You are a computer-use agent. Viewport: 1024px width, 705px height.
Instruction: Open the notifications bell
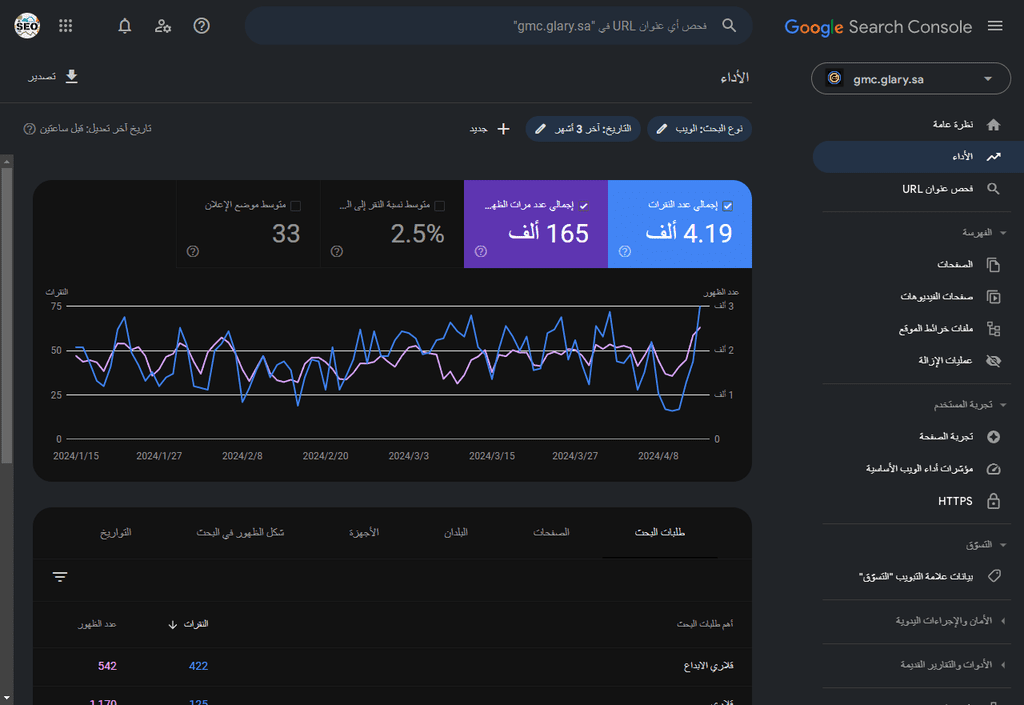[125, 25]
